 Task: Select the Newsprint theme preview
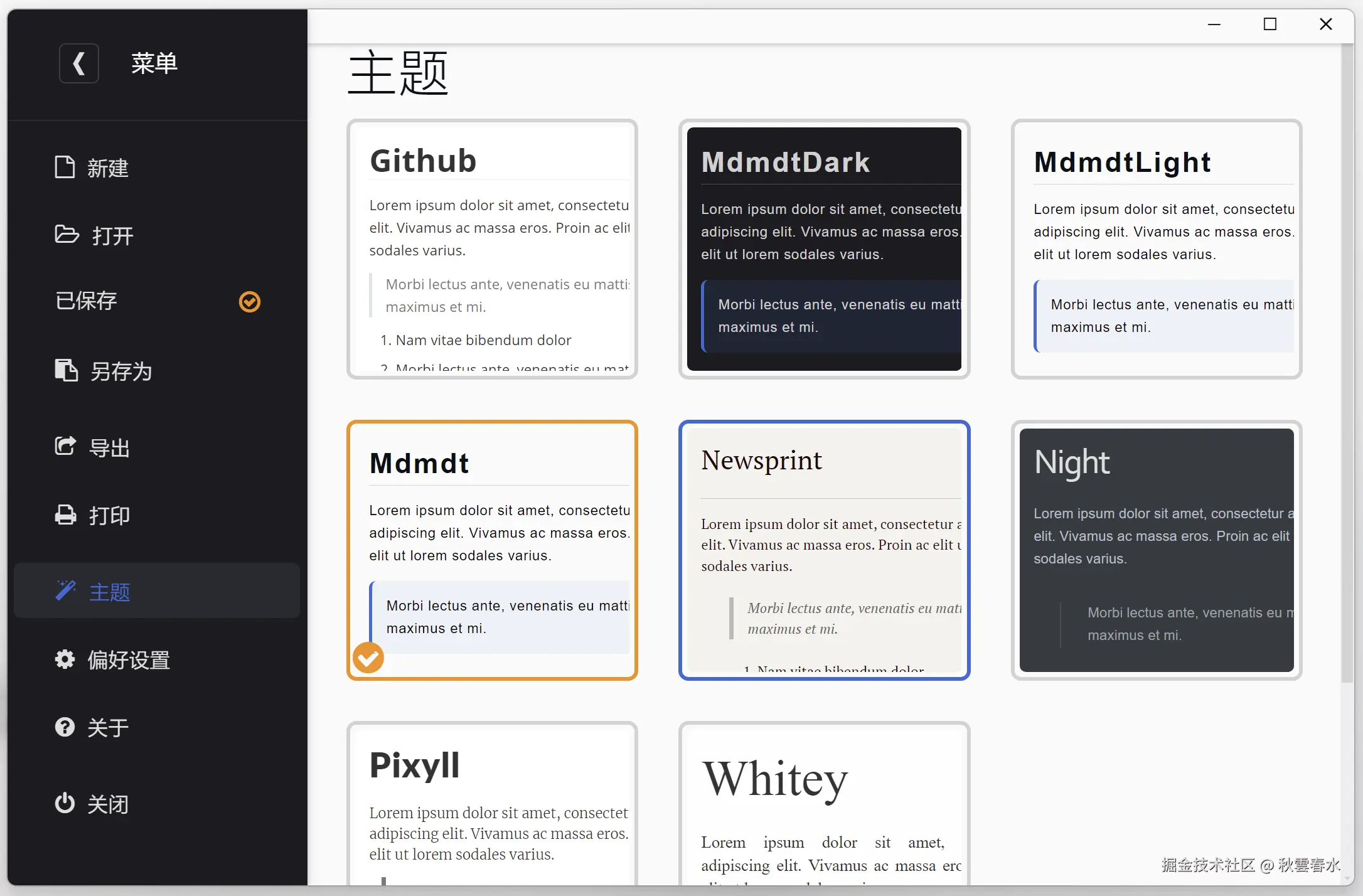[824, 549]
